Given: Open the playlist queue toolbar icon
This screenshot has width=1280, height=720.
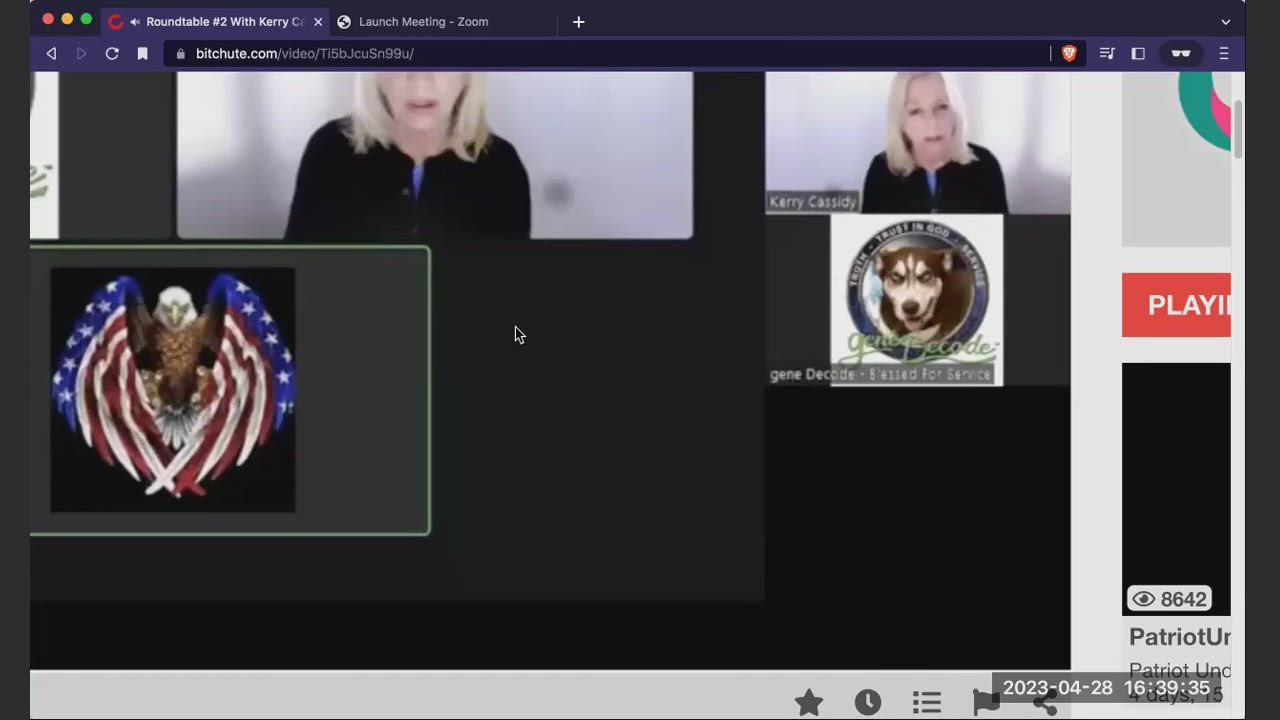Looking at the screenshot, I should (x=1107, y=54).
